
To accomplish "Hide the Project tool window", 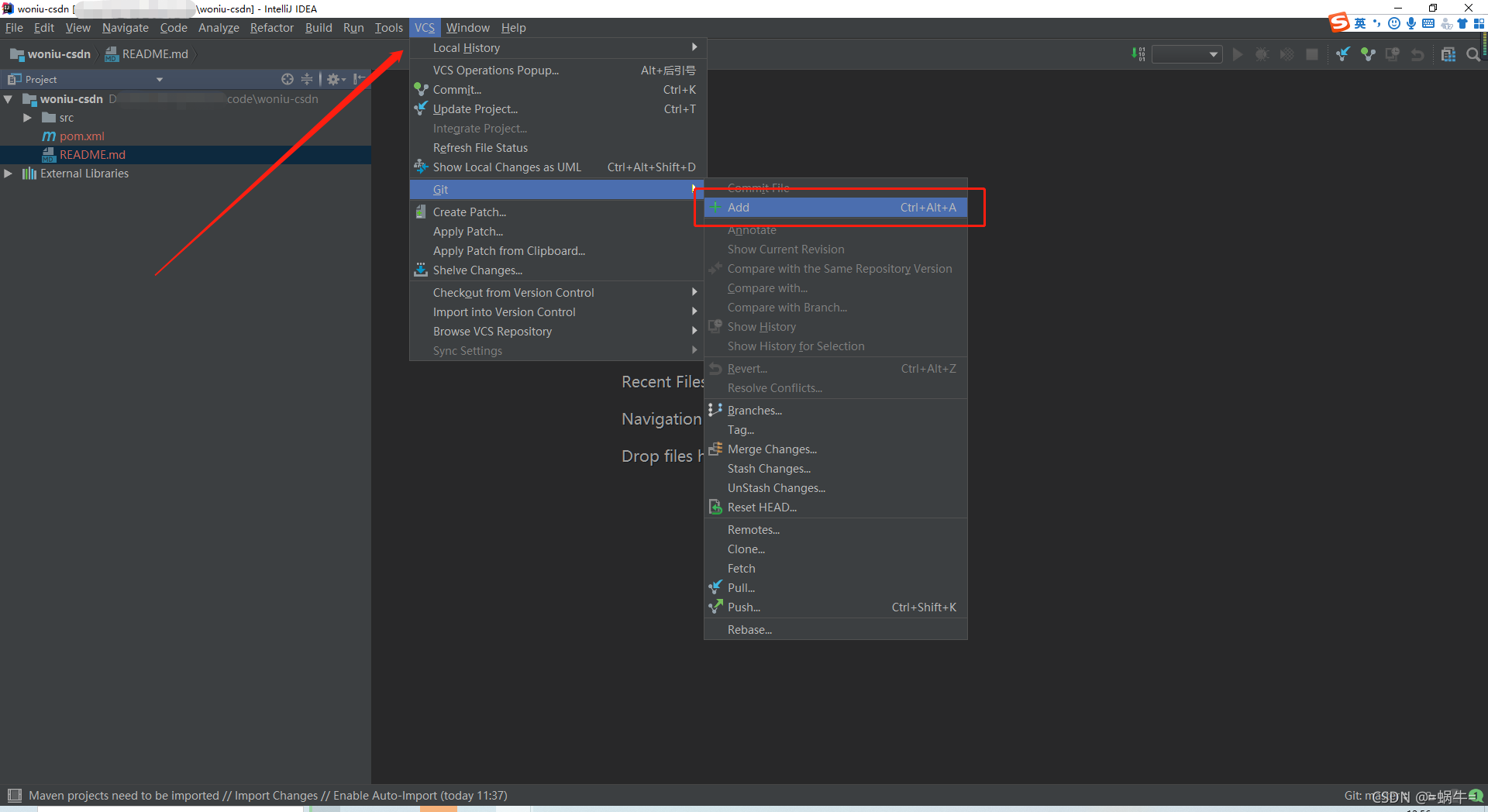I will tap(360, 79).
